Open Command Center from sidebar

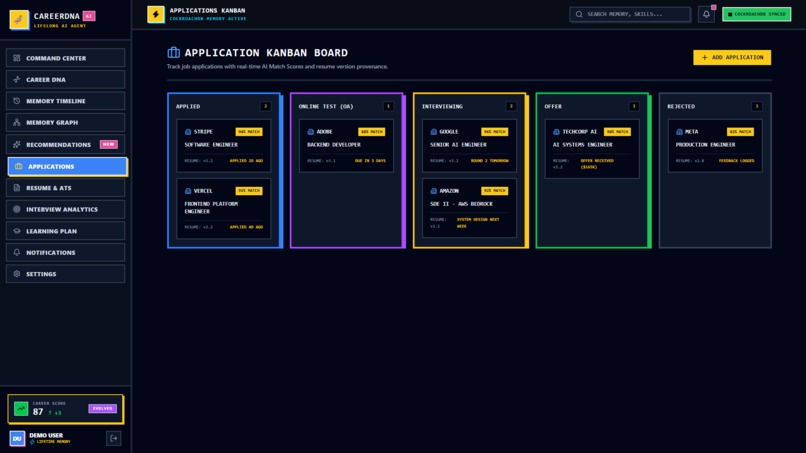point(65,58)
